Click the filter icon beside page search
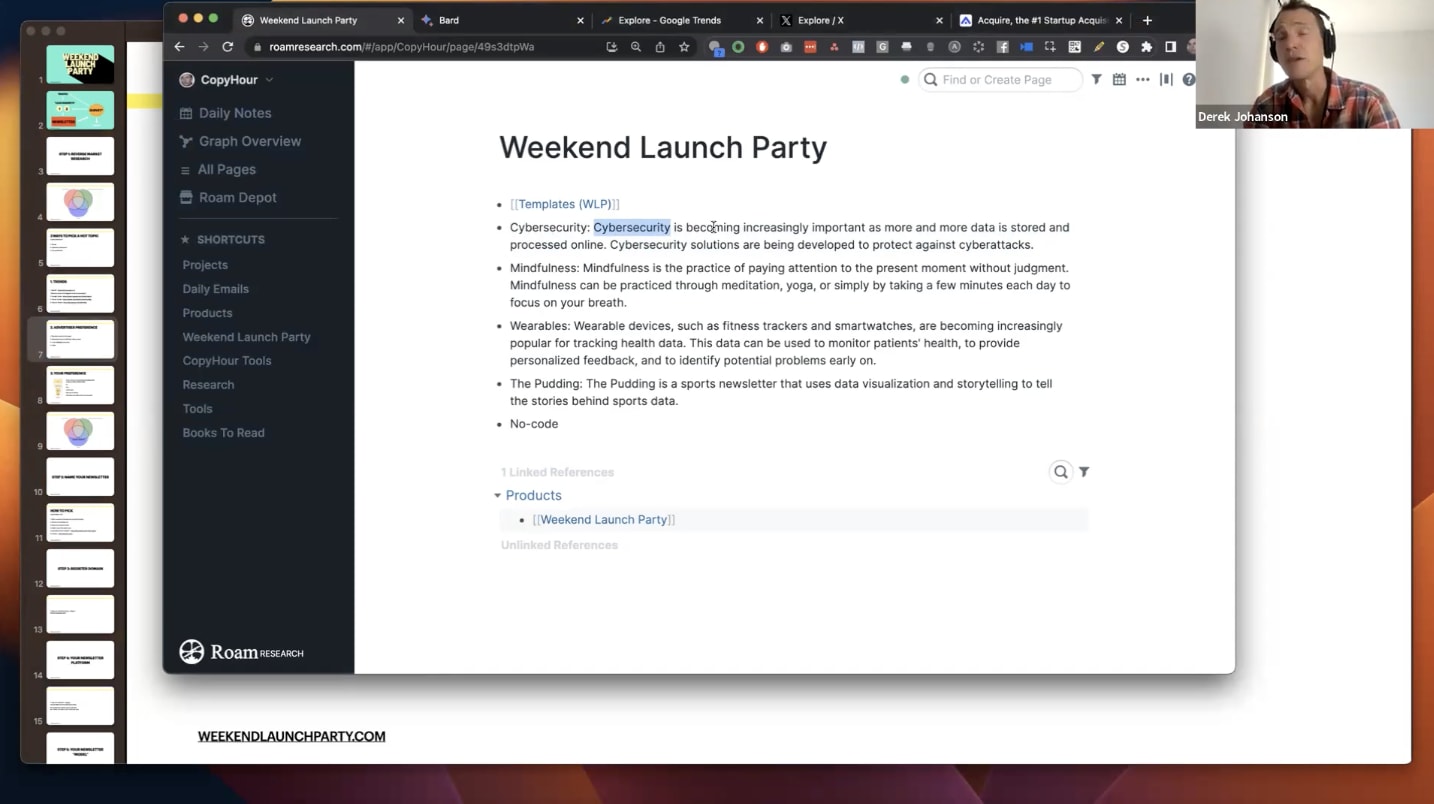Screen dimensions: 1434x804 [1096, 79]
